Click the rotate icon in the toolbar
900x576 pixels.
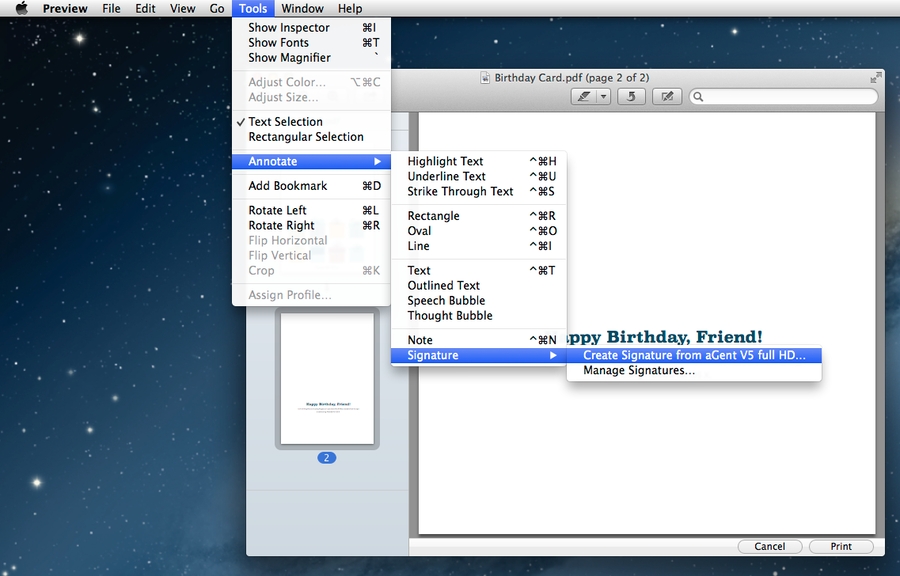630,96
